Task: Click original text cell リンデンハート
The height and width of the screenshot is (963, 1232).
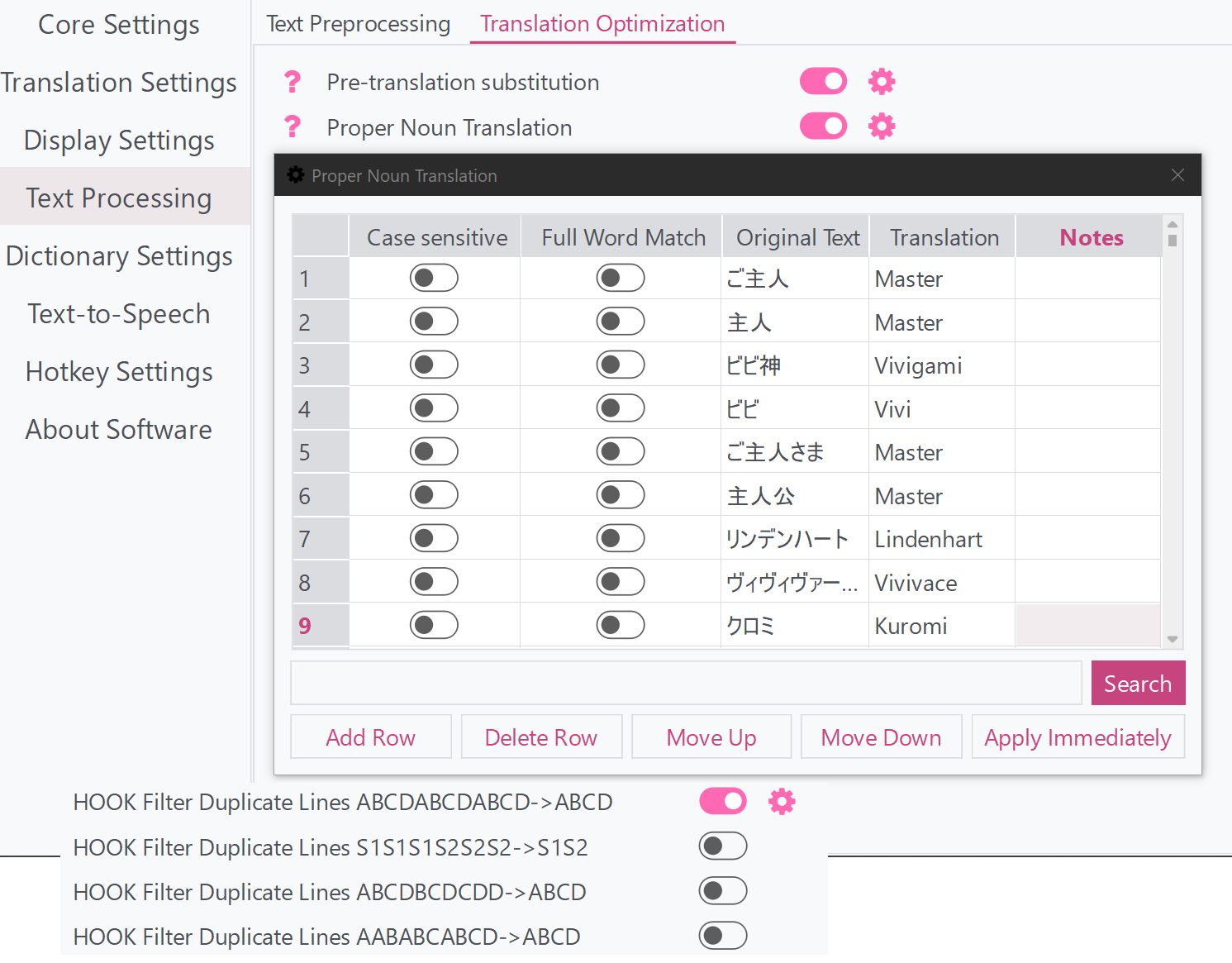Action: click(x=795, y=539)
